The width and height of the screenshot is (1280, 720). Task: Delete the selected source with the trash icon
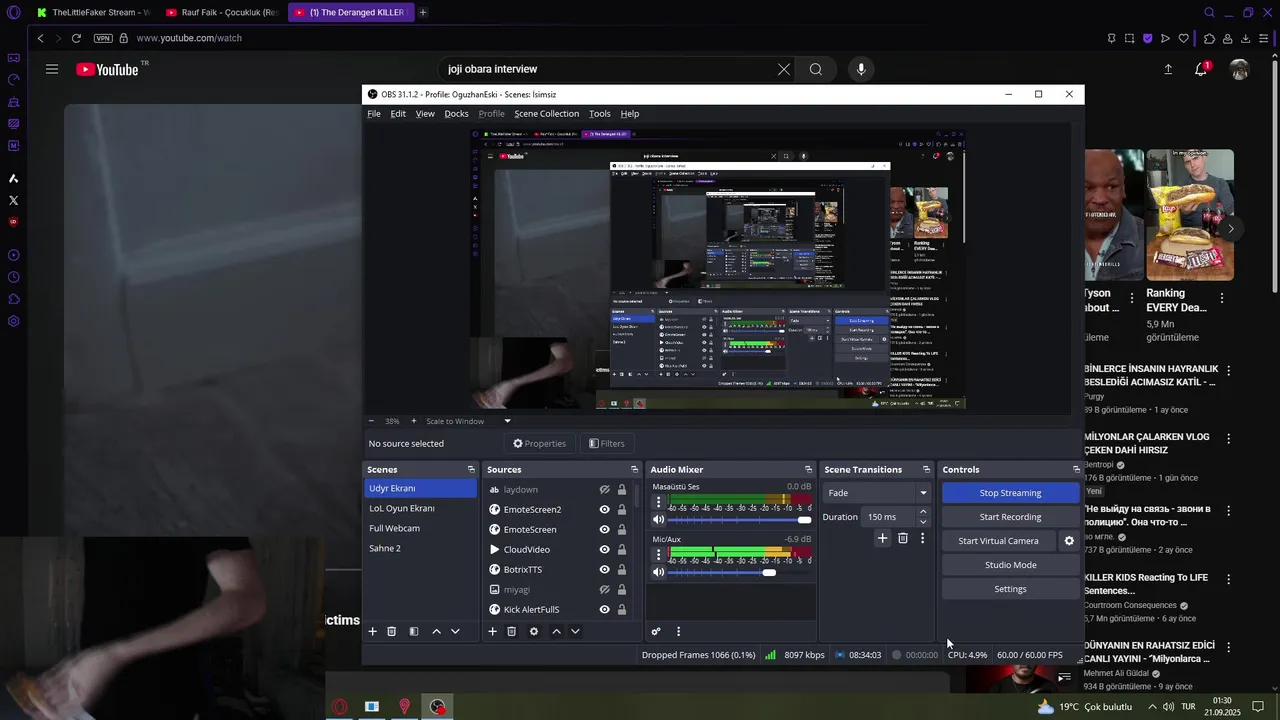511,631
